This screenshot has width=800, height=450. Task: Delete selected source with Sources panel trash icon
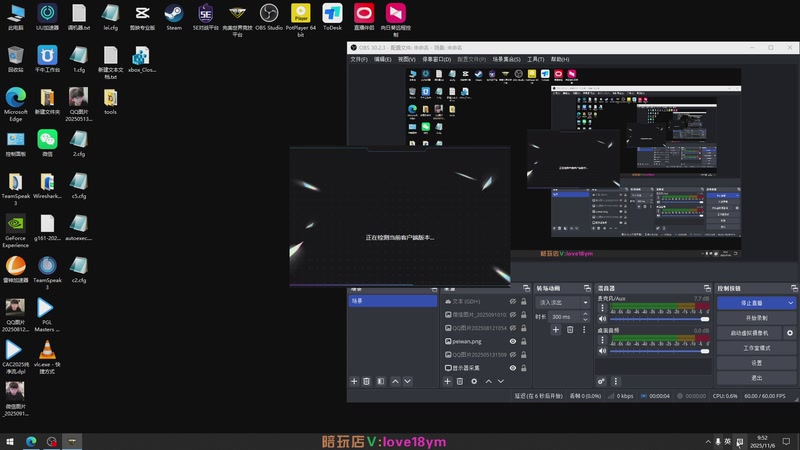[x=460, y=381]
